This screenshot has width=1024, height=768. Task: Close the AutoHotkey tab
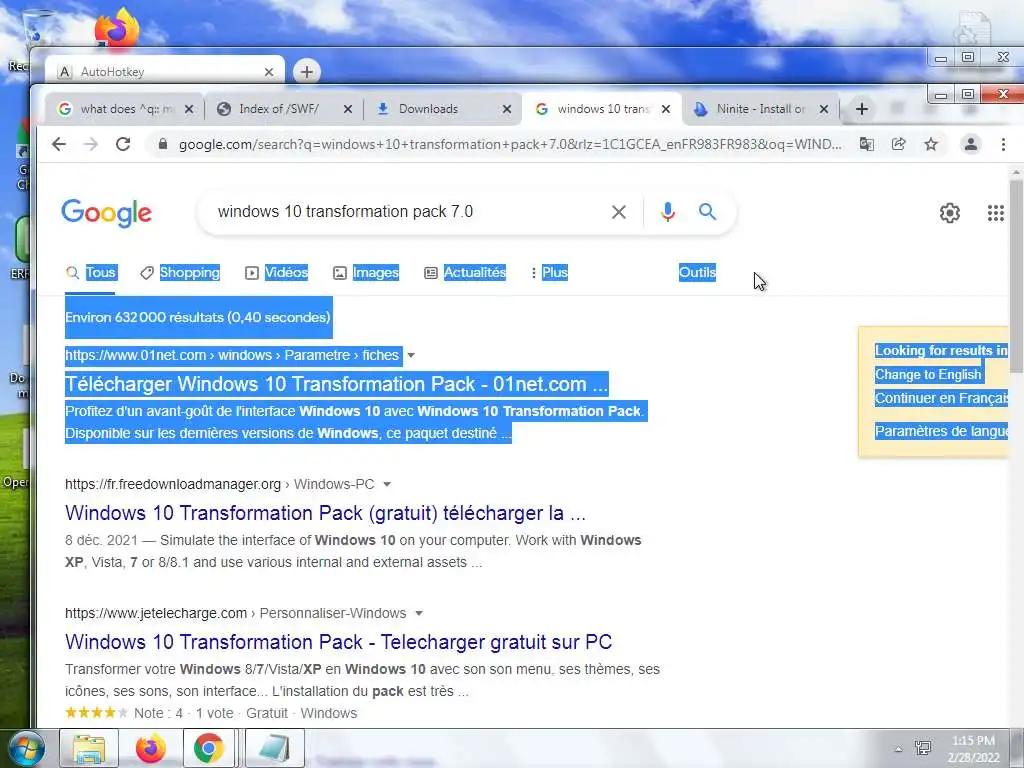pos(268,72)
